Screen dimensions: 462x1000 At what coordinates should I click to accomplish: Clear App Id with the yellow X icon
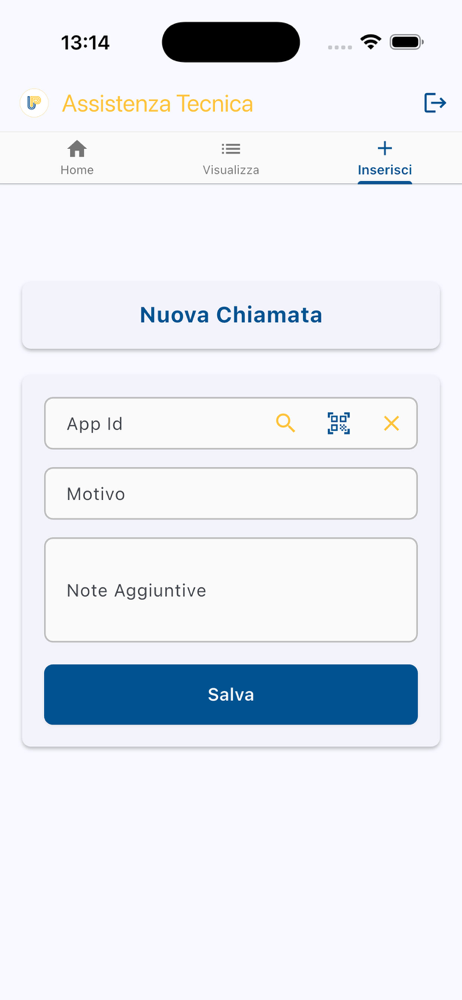pyautogui.click(x=391, y=423)
